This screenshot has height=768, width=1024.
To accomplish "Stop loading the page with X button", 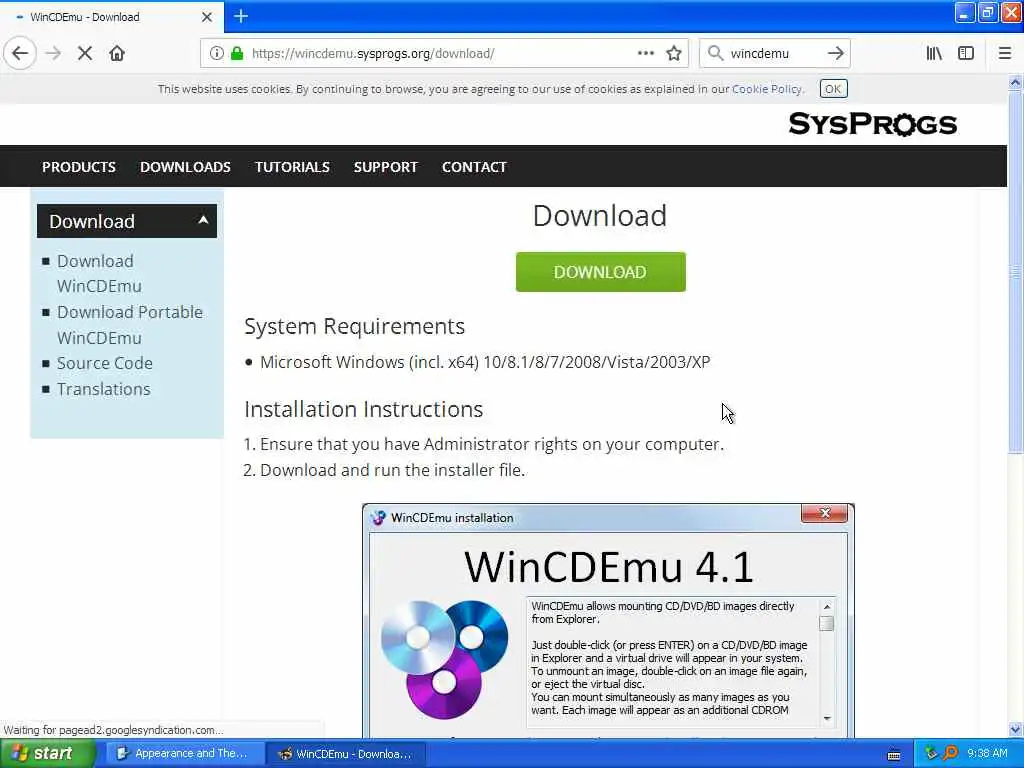I will click(x=85, y=53).
